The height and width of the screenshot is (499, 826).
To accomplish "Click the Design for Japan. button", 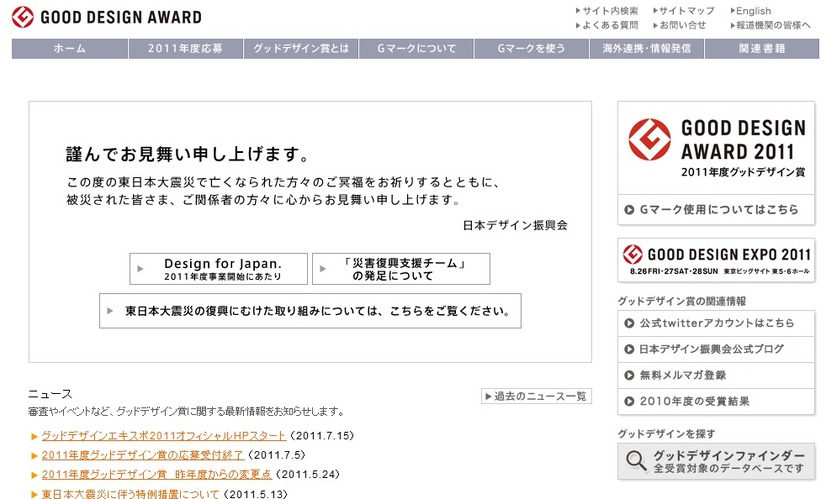I will point(219,269).
